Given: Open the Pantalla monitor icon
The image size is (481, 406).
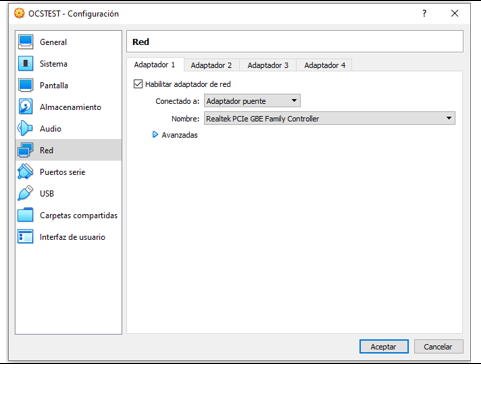Looking at the screenshot, I should [x=26, y=85].
